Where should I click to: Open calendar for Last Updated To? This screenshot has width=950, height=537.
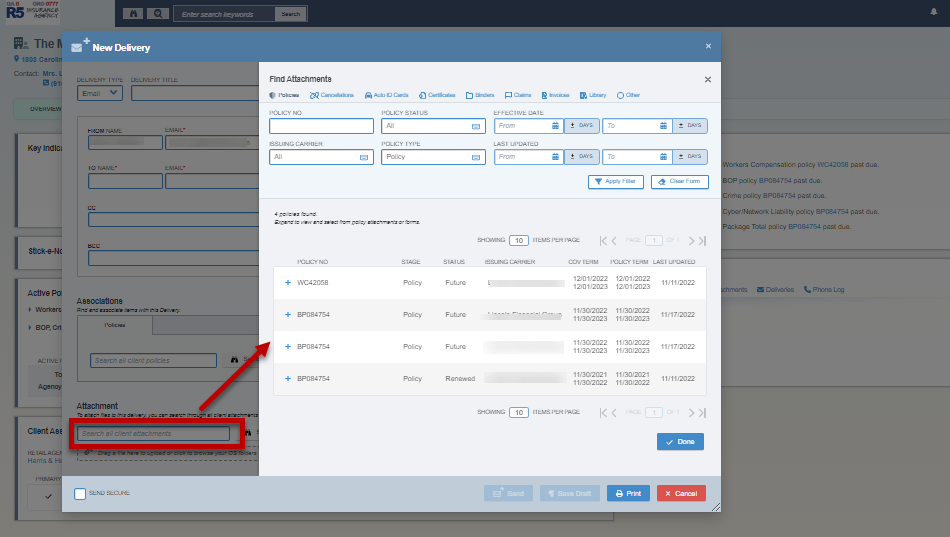[662, 157]
